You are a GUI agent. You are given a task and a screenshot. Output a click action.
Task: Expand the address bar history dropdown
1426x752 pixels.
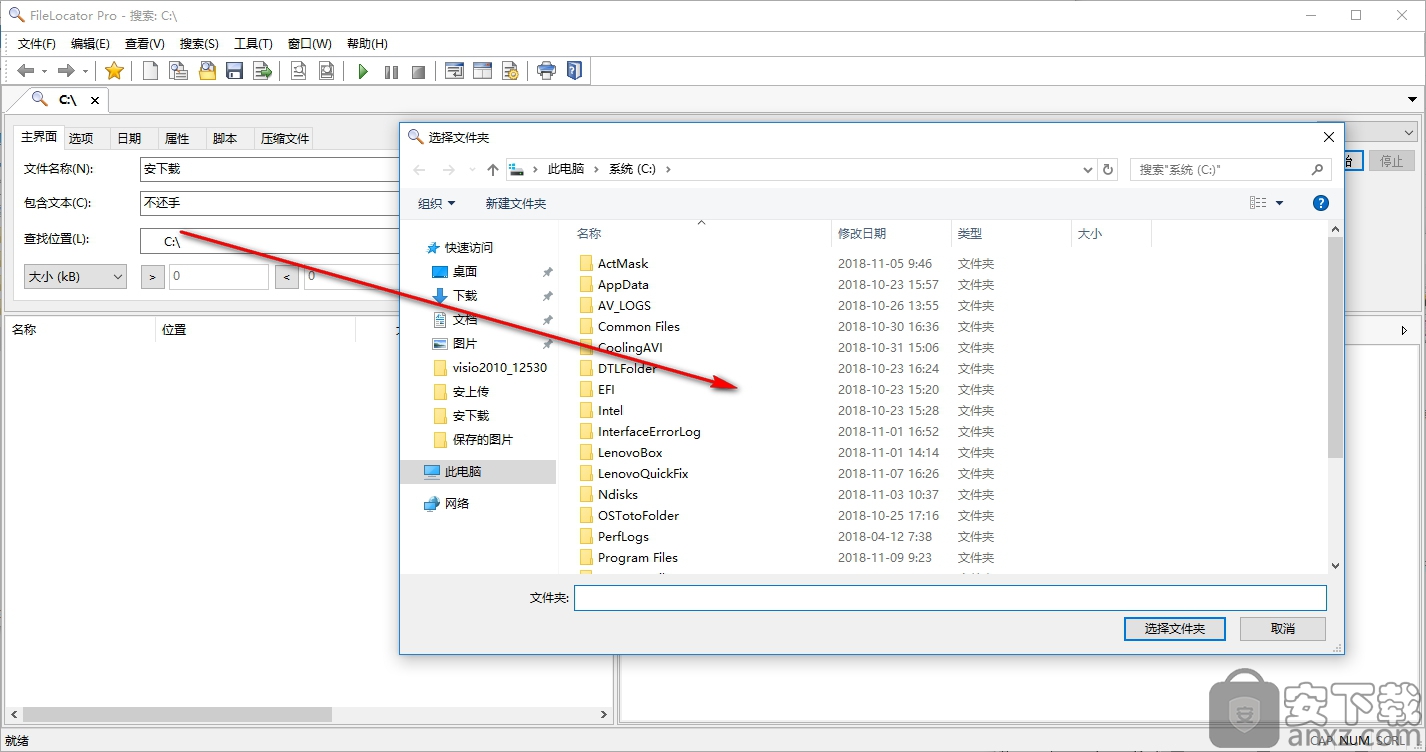click(1088, 170)
